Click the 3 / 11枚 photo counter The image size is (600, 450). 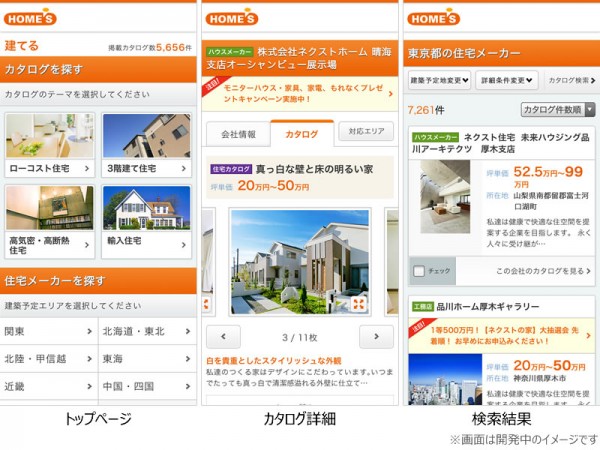click(300, 338)
